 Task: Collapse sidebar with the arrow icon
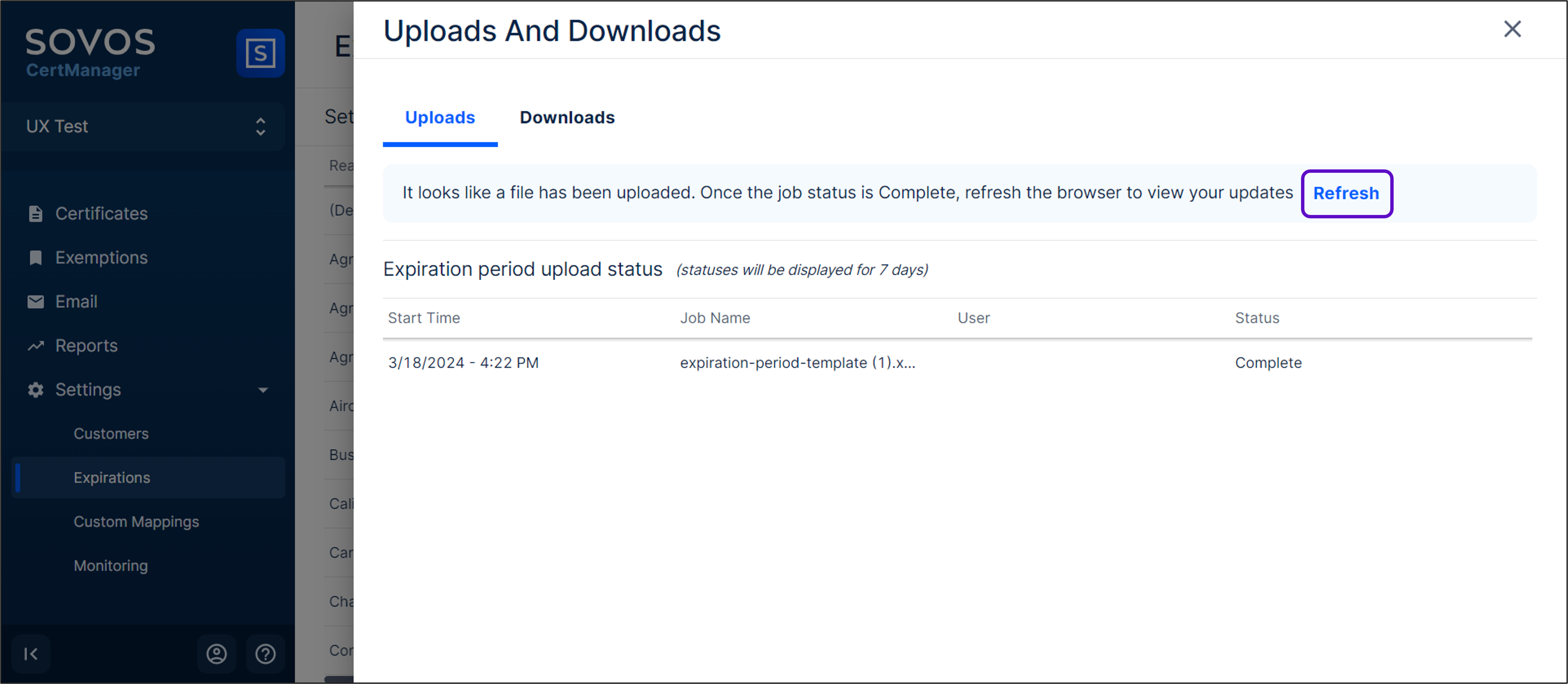(x=31, y=654)
